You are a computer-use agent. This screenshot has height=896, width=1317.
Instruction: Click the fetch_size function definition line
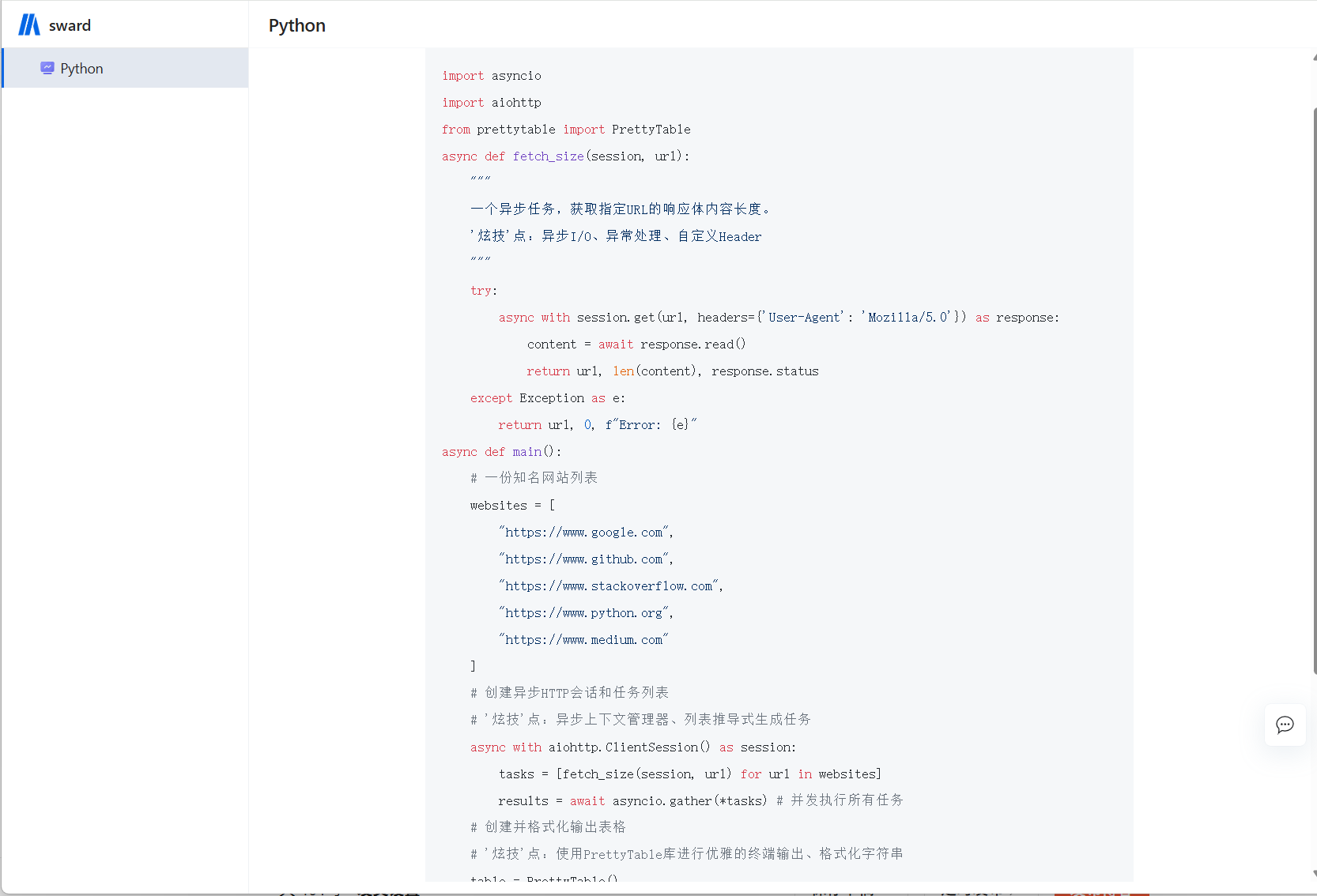point(566,156)
